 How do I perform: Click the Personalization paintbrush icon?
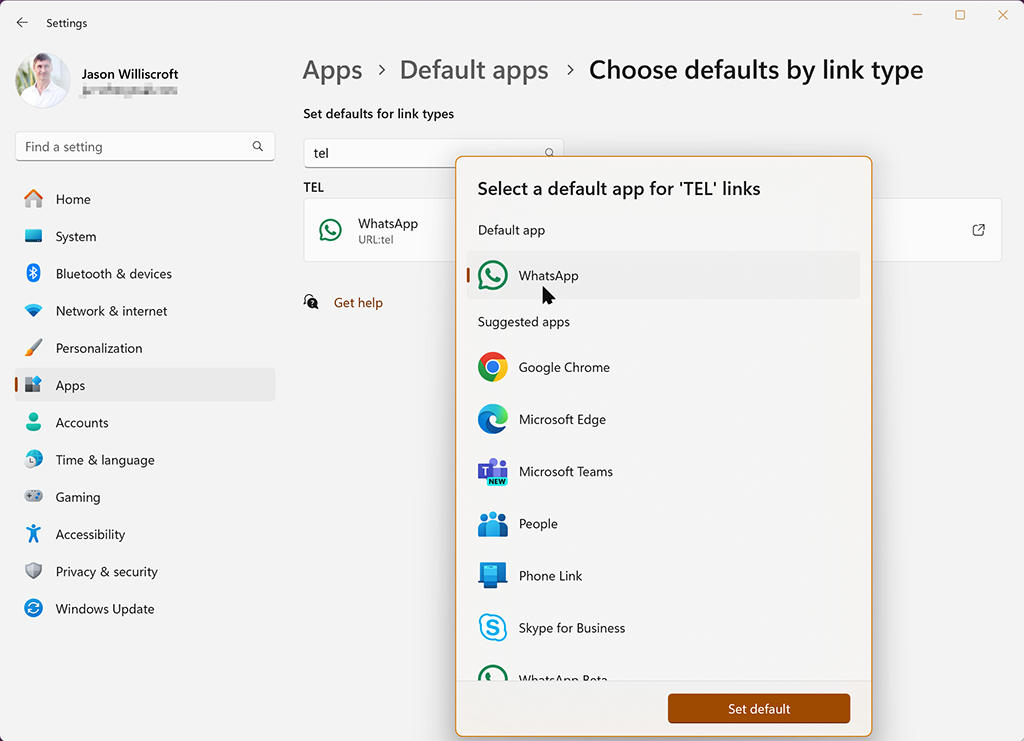pos(33,347)
